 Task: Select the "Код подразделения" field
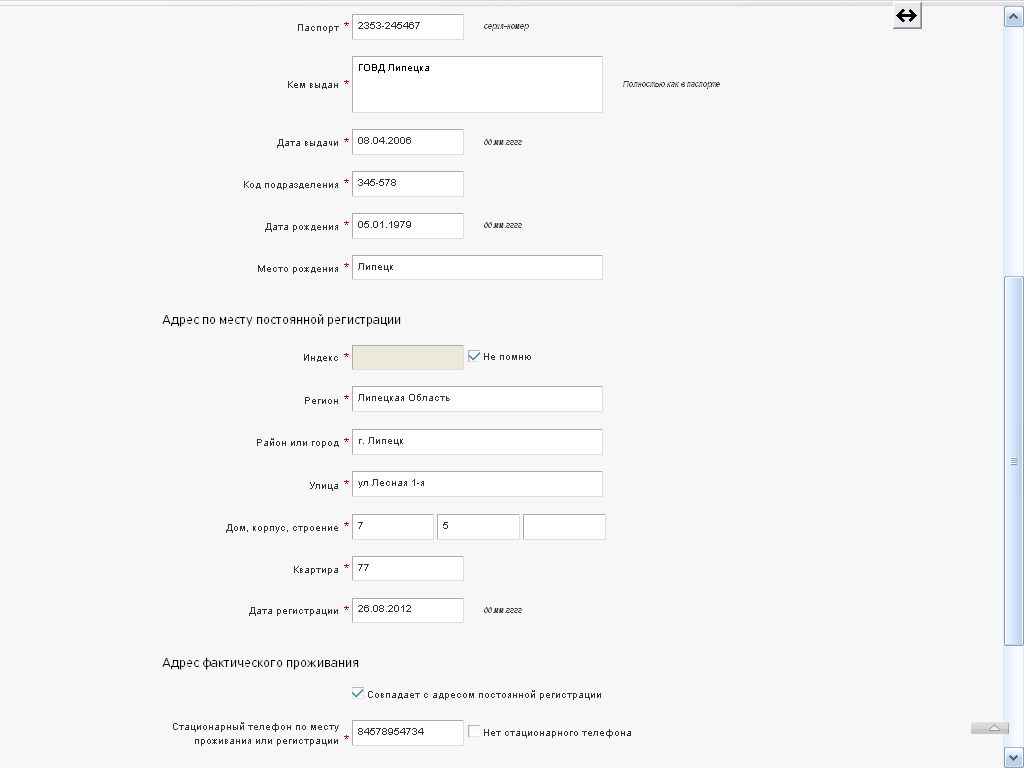[x=408, y=184]
